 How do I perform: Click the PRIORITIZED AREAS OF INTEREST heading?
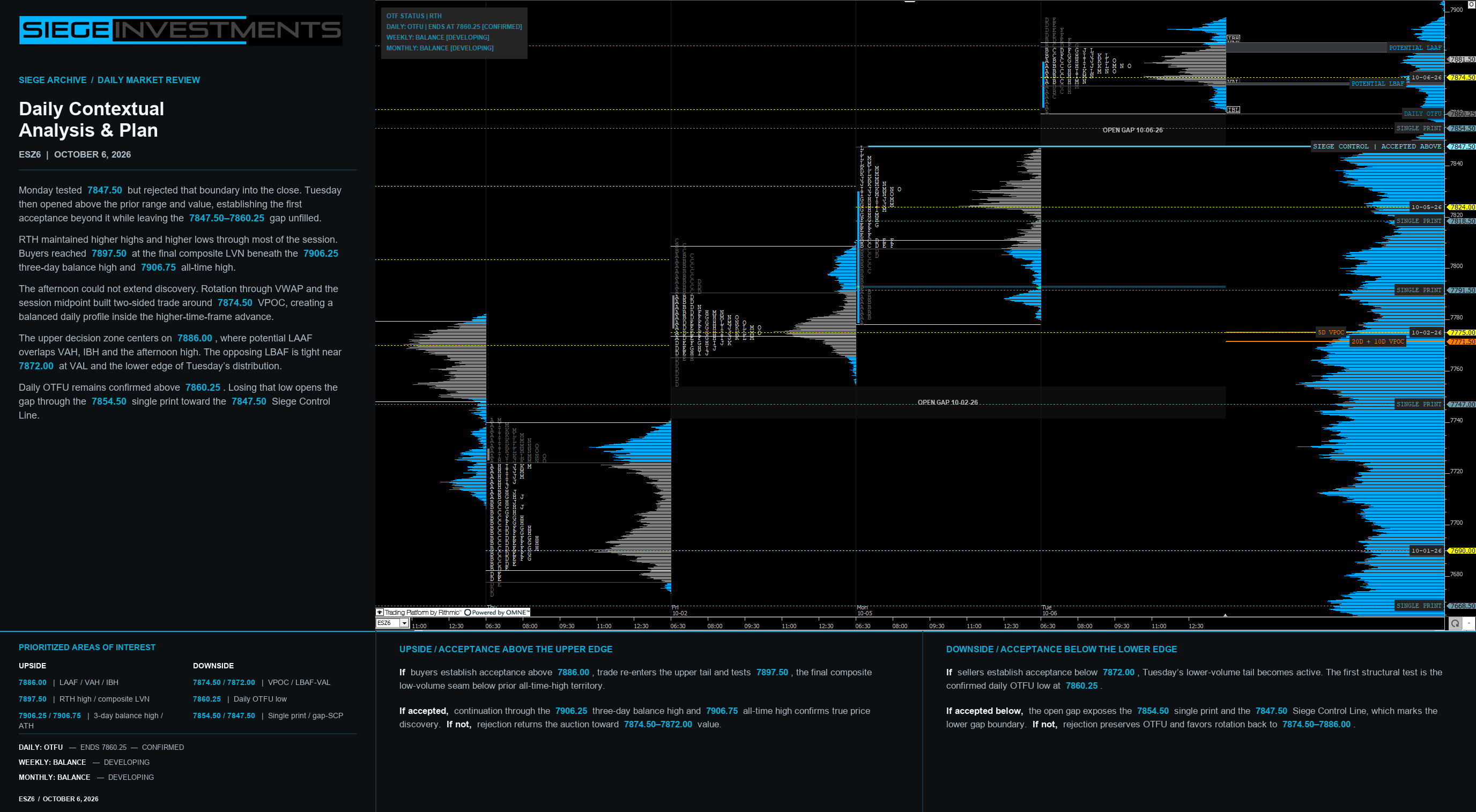point(87,647)
